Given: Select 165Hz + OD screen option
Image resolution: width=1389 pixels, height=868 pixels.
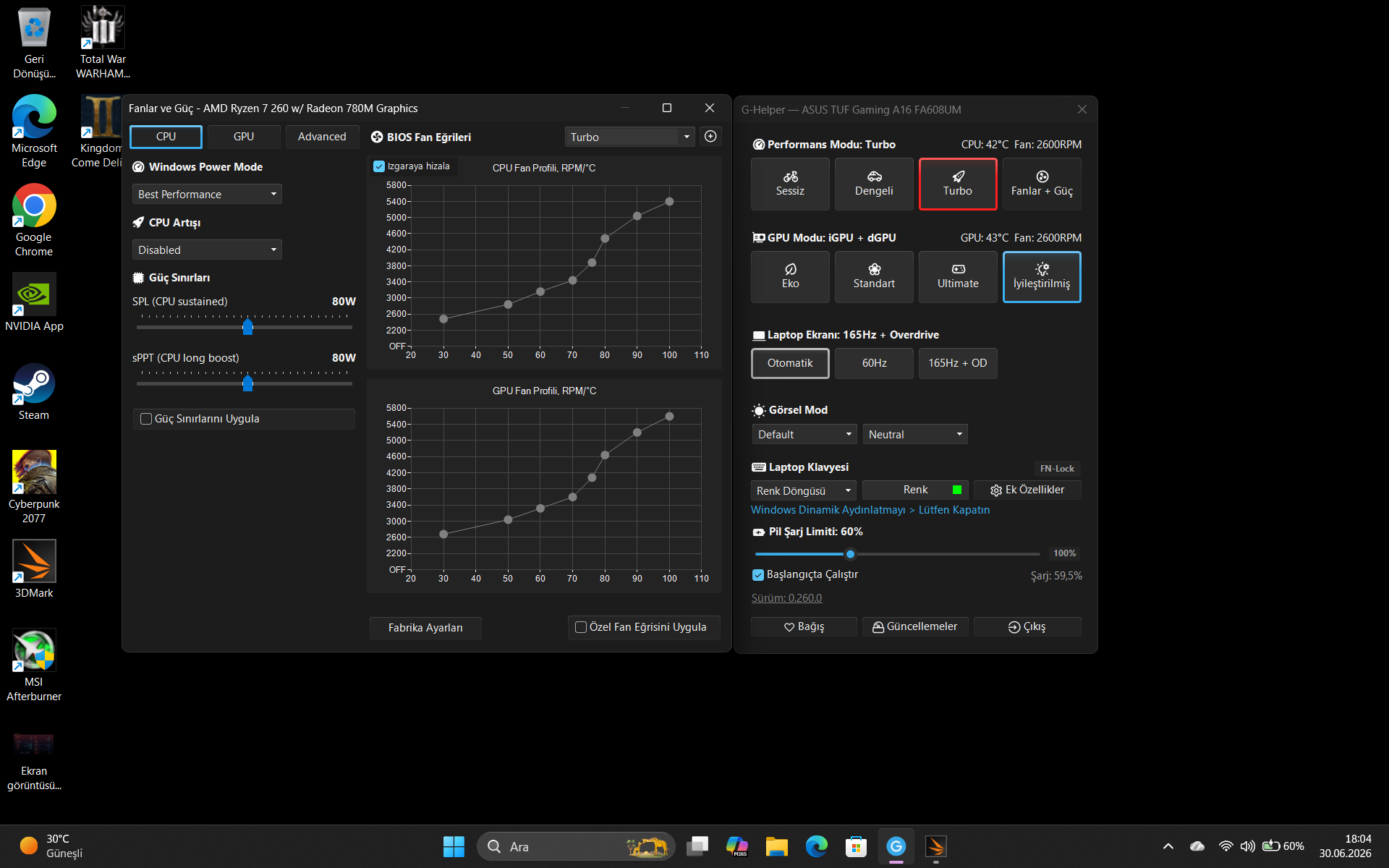Looking at the screenshot, I should click(958, 363).
